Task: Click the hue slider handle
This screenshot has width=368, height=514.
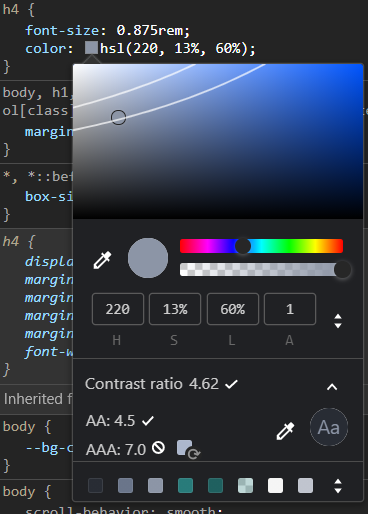Action: pos(243,246)
